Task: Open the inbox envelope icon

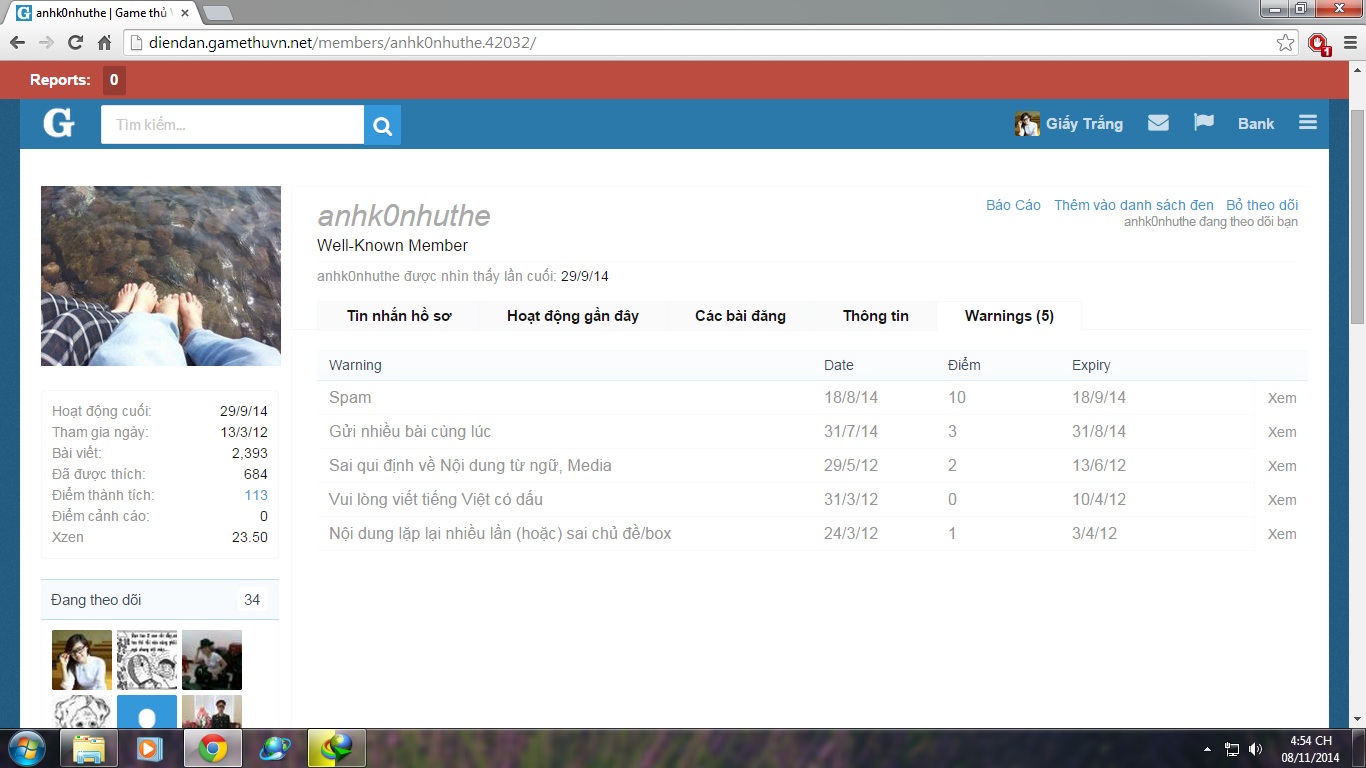Action: [1158, 123]
